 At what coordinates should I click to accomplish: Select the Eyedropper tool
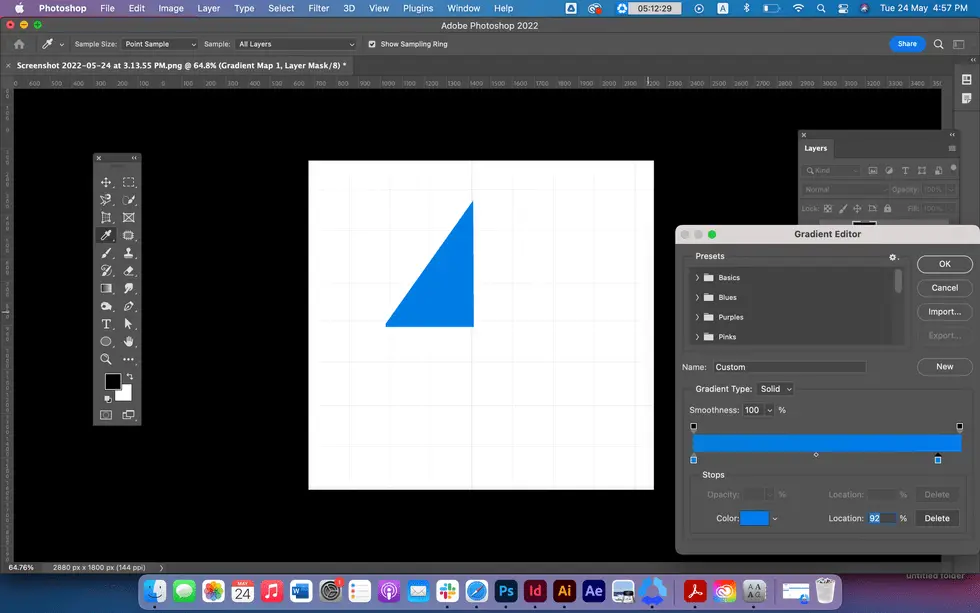tap(105, 235)
